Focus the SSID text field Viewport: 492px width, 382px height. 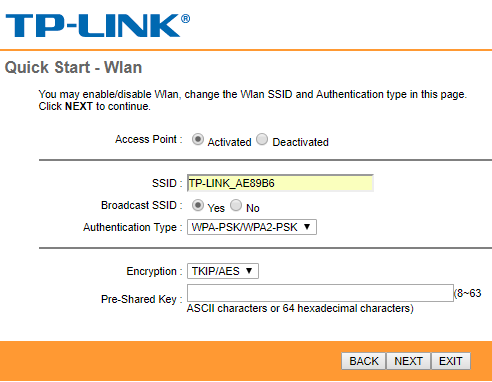click(x=280, y=183)
